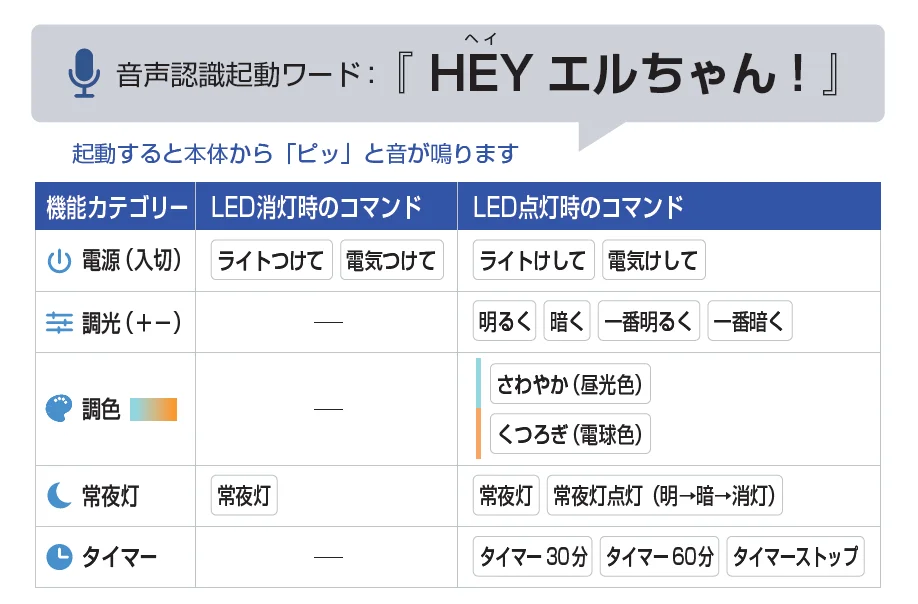
Task: Click the microphone icon in the speech bubble
Action: pyautogui.click(x=84, y=73)
